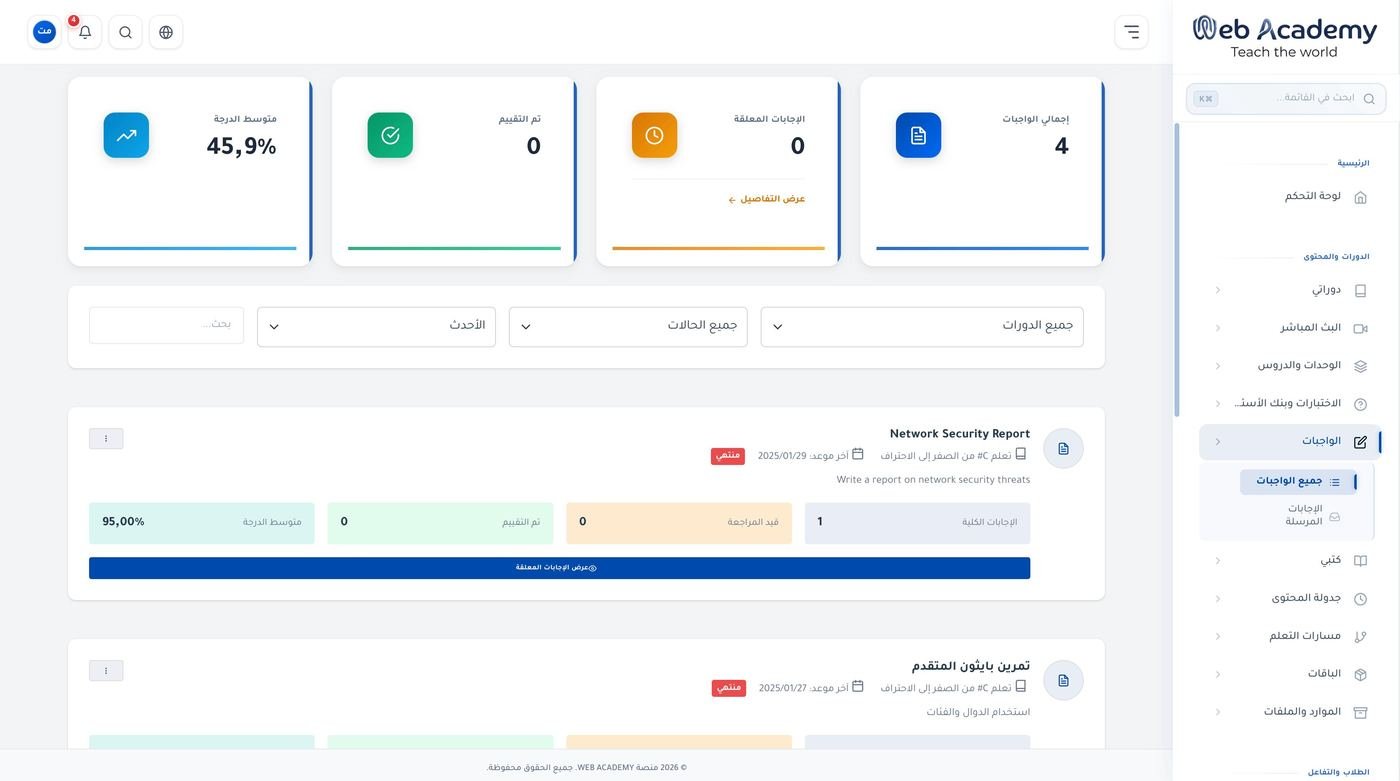Click the 95,00% average grade tile
Screen dimensions: 1400x781
pos(202,523)
